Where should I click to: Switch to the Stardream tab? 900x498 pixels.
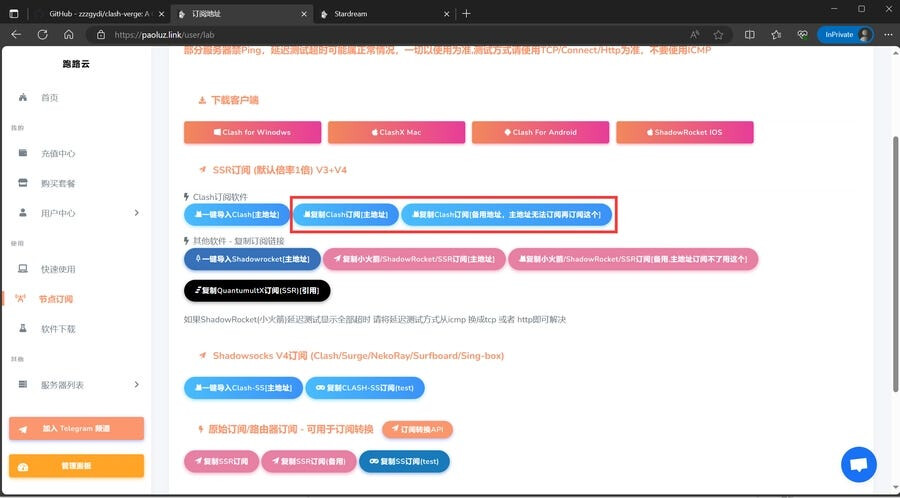click(x=385, y=14)
